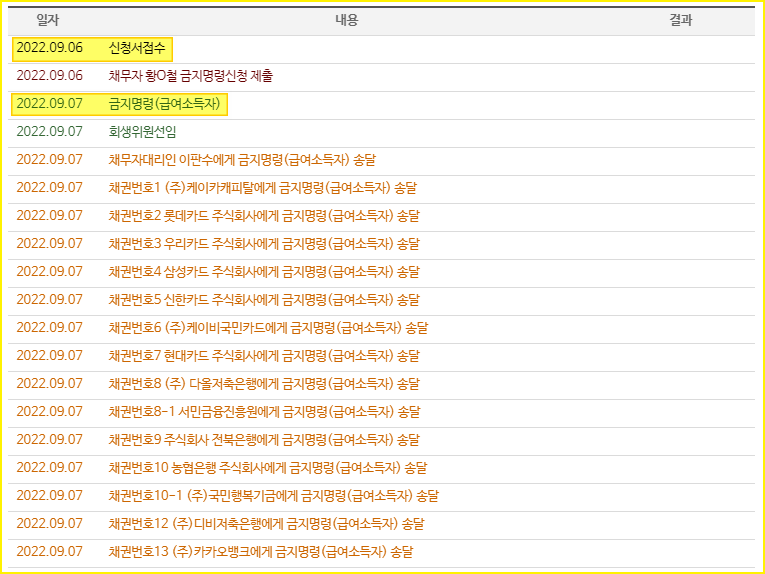Select the 채권번호3 우리카드 주식회사 row
The image size is (765, 574).
[x=382, y=244]
